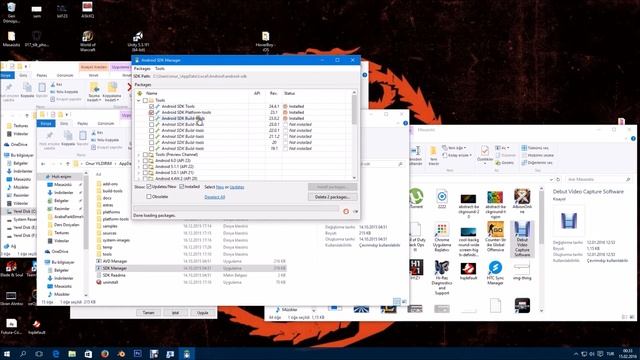
Task: Check the Tools folder checkbox
Action: click(x=145, y=100)
